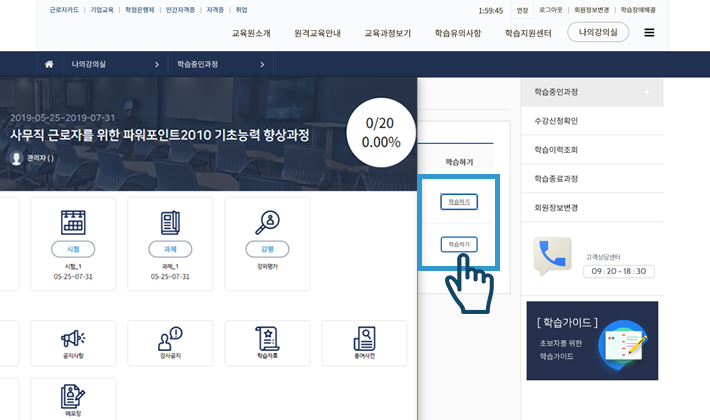Open the 교육원소개 menu
Image resolution: width=710 pixels, height=420 pixels.
(x=251, y=33)
